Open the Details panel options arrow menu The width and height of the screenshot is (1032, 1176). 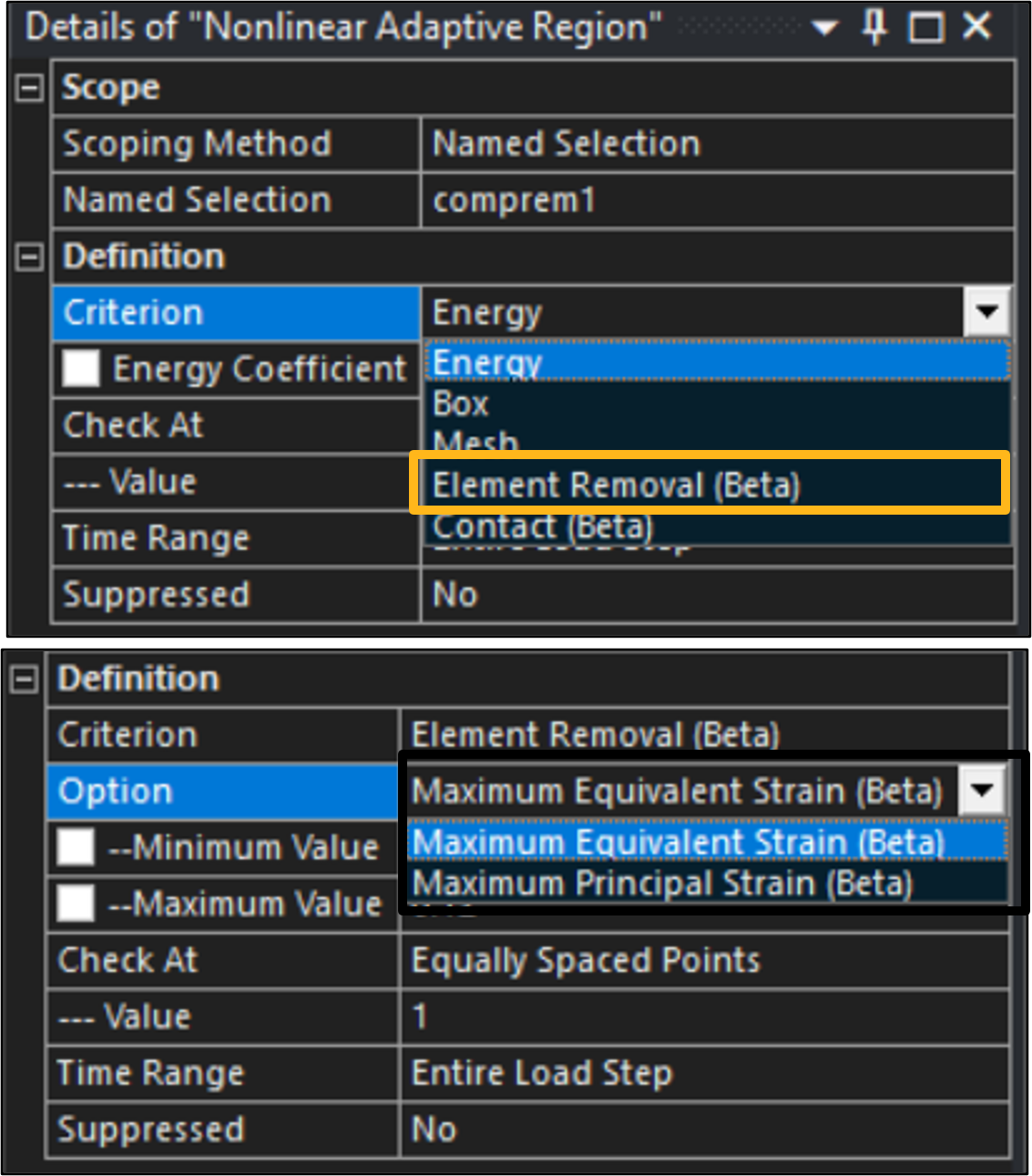tap(824, 28)
